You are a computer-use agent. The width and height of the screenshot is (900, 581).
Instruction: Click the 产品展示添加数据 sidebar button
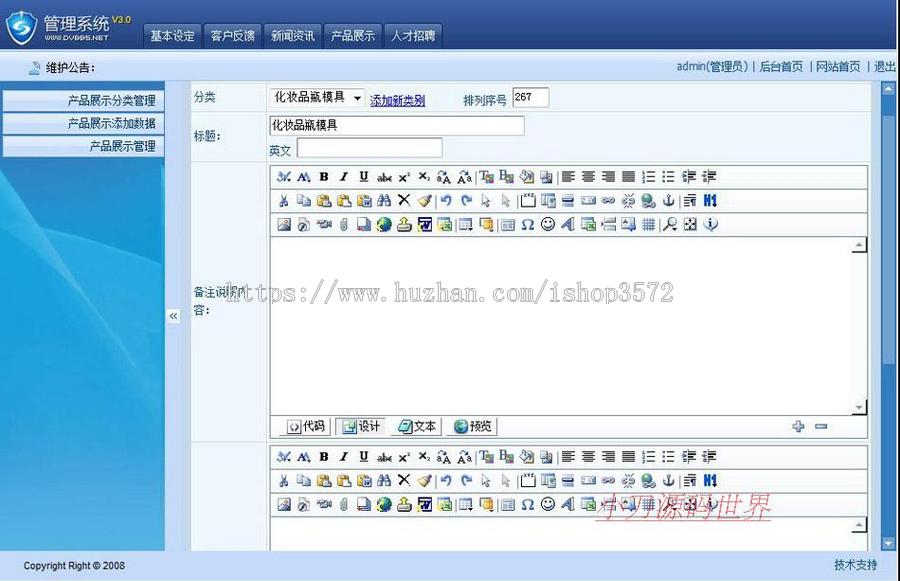[83, 123]
